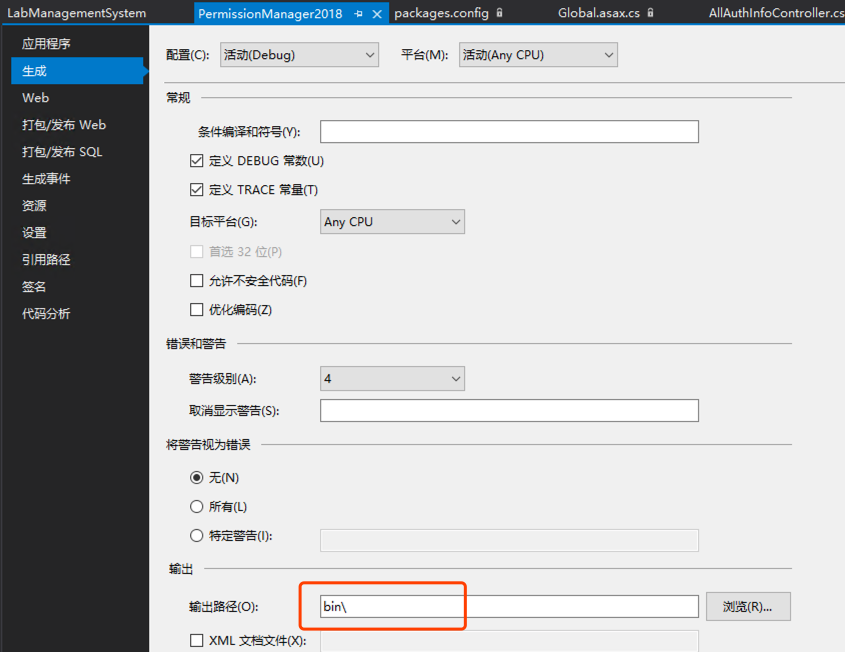Enable 允许不安全代码 checkbox
The height and width of the screenshot is (652, 845).
coord(197,281)
